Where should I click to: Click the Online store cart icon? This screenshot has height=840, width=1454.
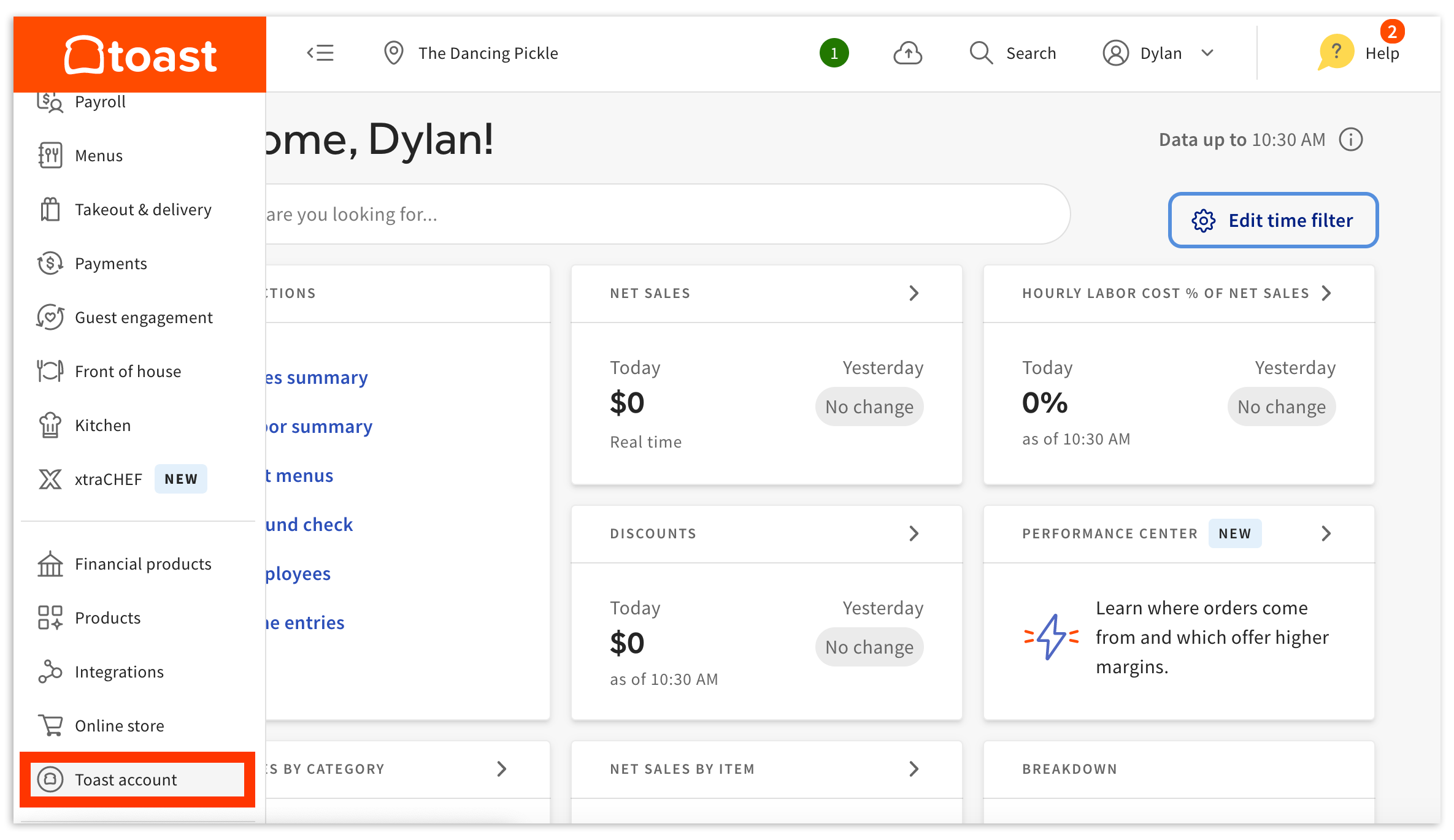point(50,726)
